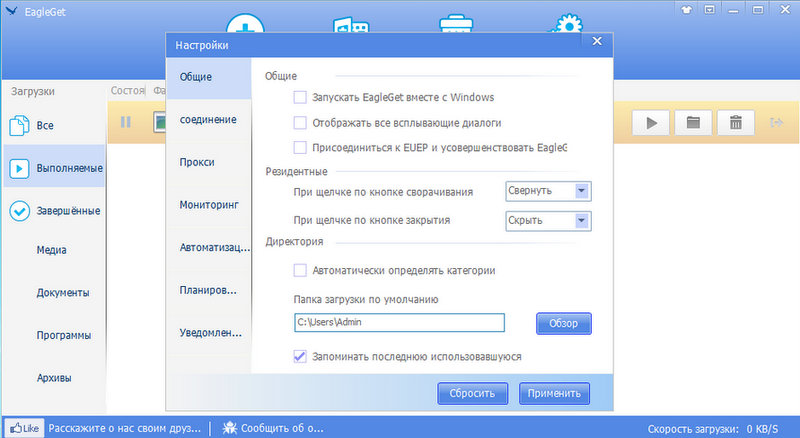Click the Загрузки sidebar heading
Image resolution: width=800 pixels, height=438 pixels.
pyautogui.click(x=33, y=91)
